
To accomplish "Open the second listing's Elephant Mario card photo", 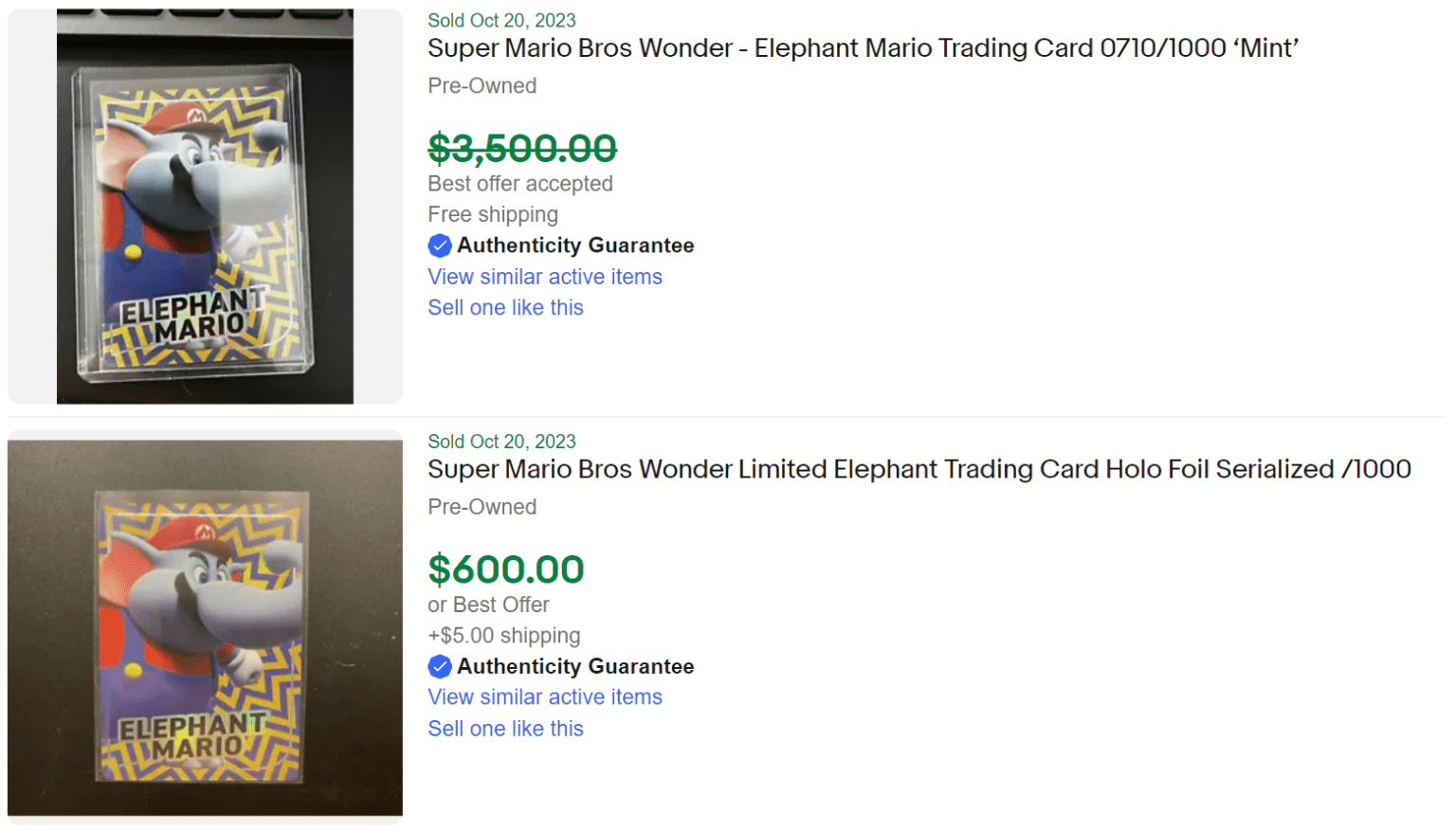I will [x=204, y=625].
